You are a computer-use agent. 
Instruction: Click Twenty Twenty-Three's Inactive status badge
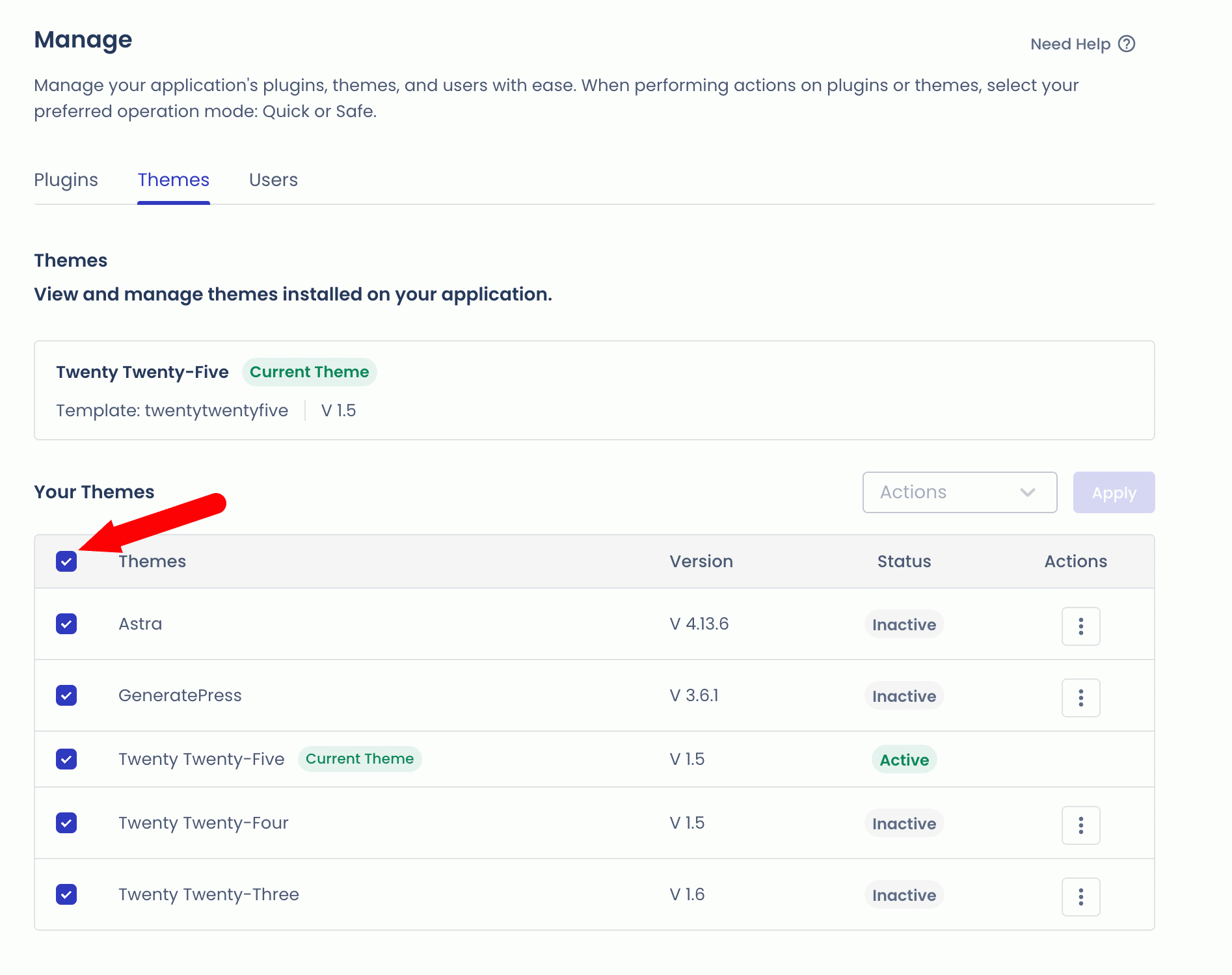point(904,895)
